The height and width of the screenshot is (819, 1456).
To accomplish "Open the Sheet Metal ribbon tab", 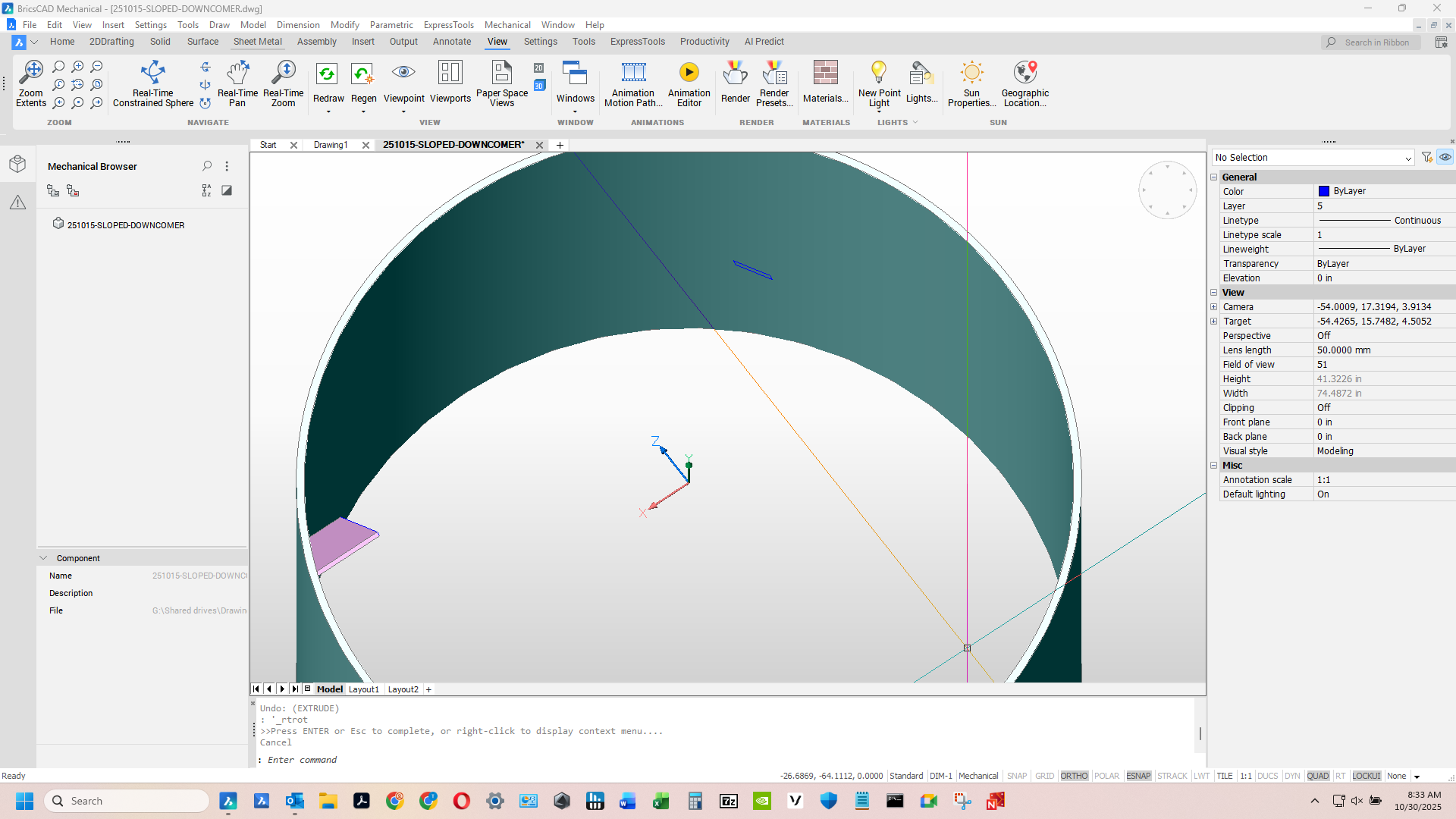I will [257, 42].
